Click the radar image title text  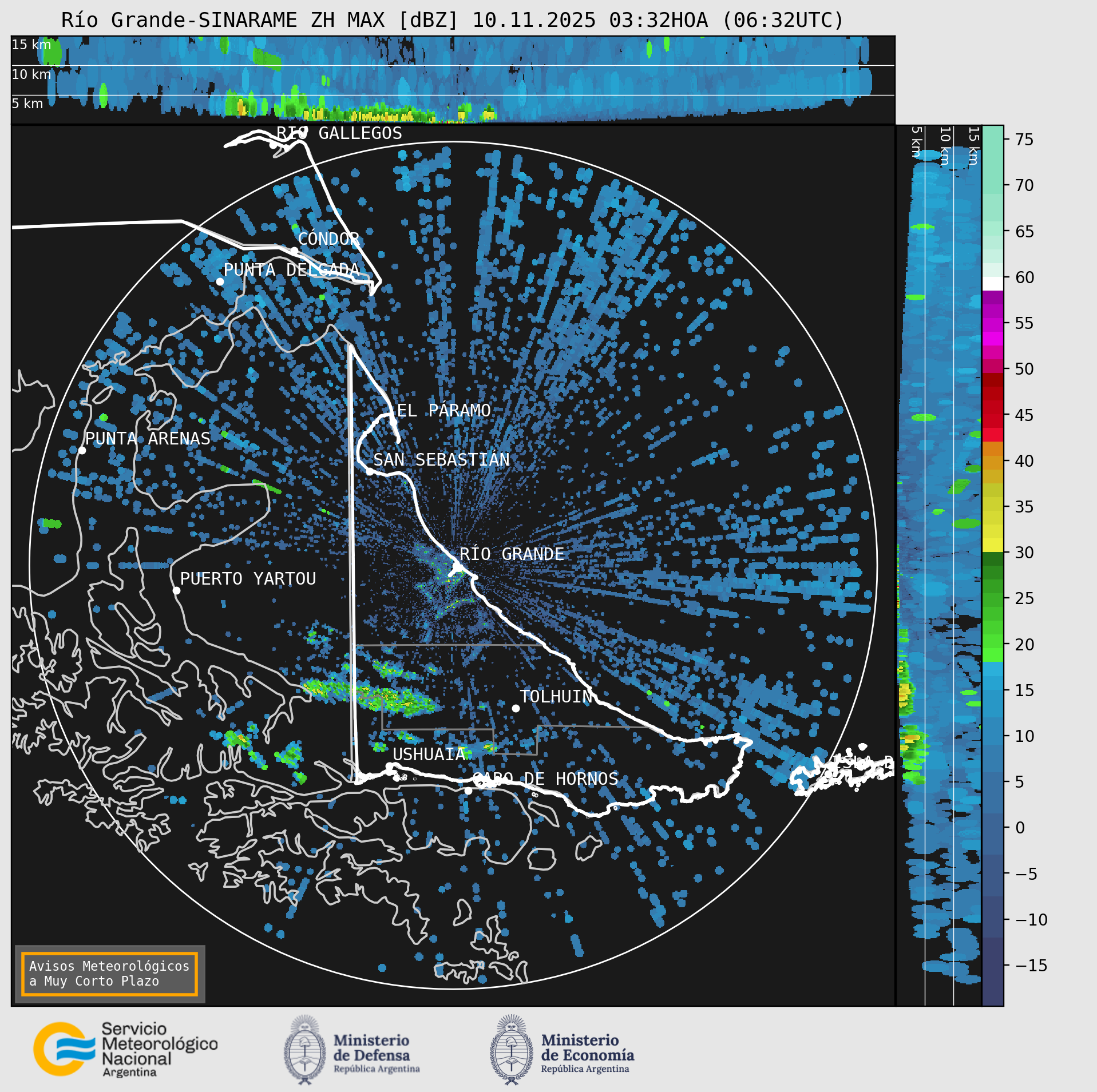[x=453, y=20]
